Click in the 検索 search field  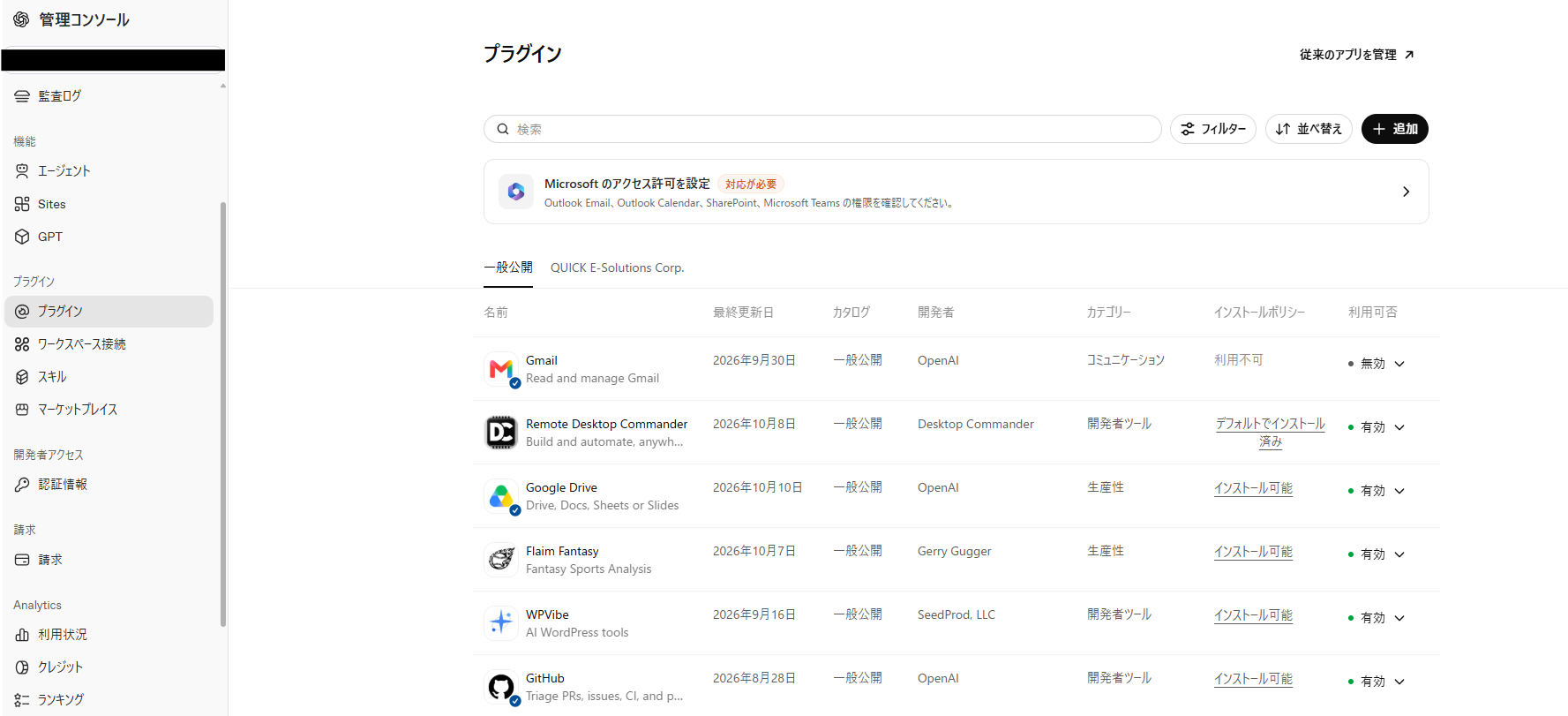[x=822, y=129]
